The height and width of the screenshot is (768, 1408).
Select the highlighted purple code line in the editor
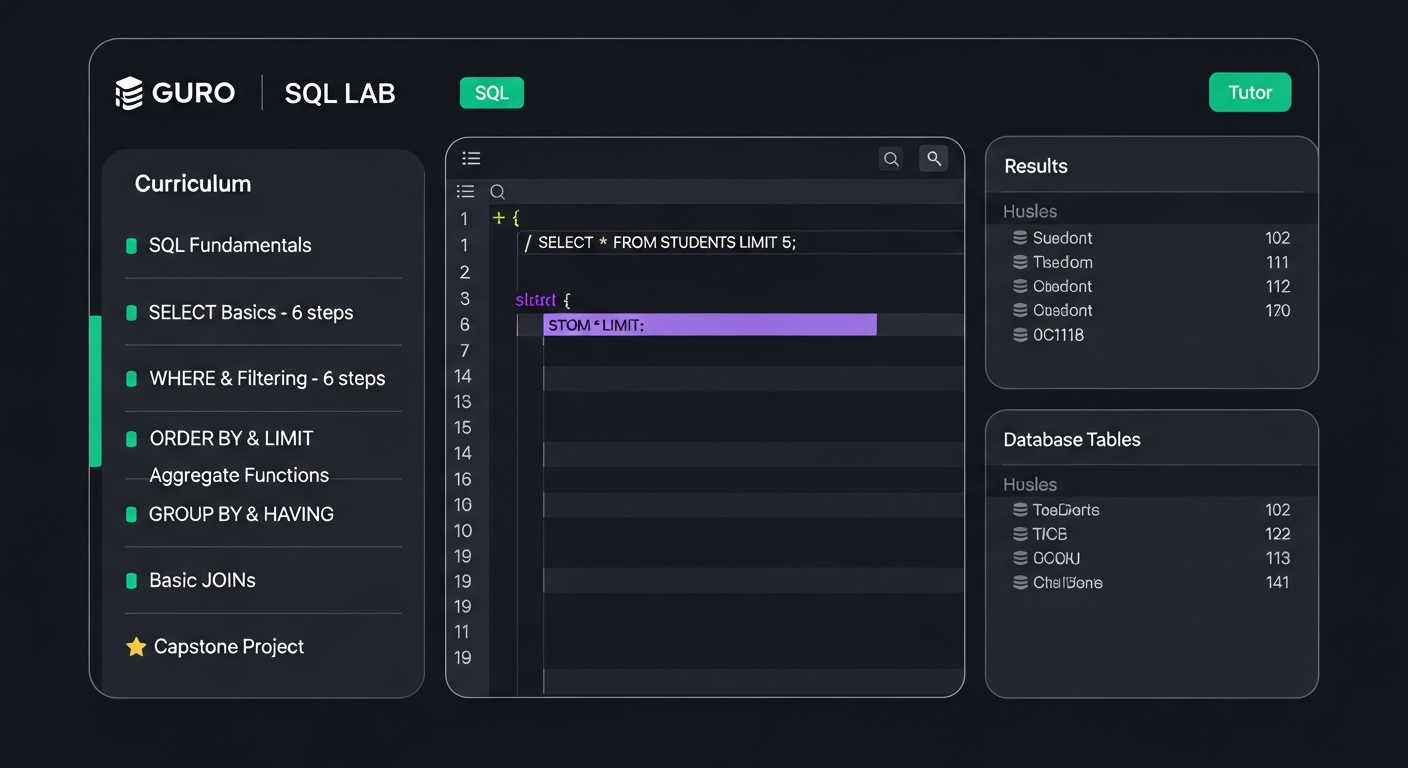coord(709,324)
